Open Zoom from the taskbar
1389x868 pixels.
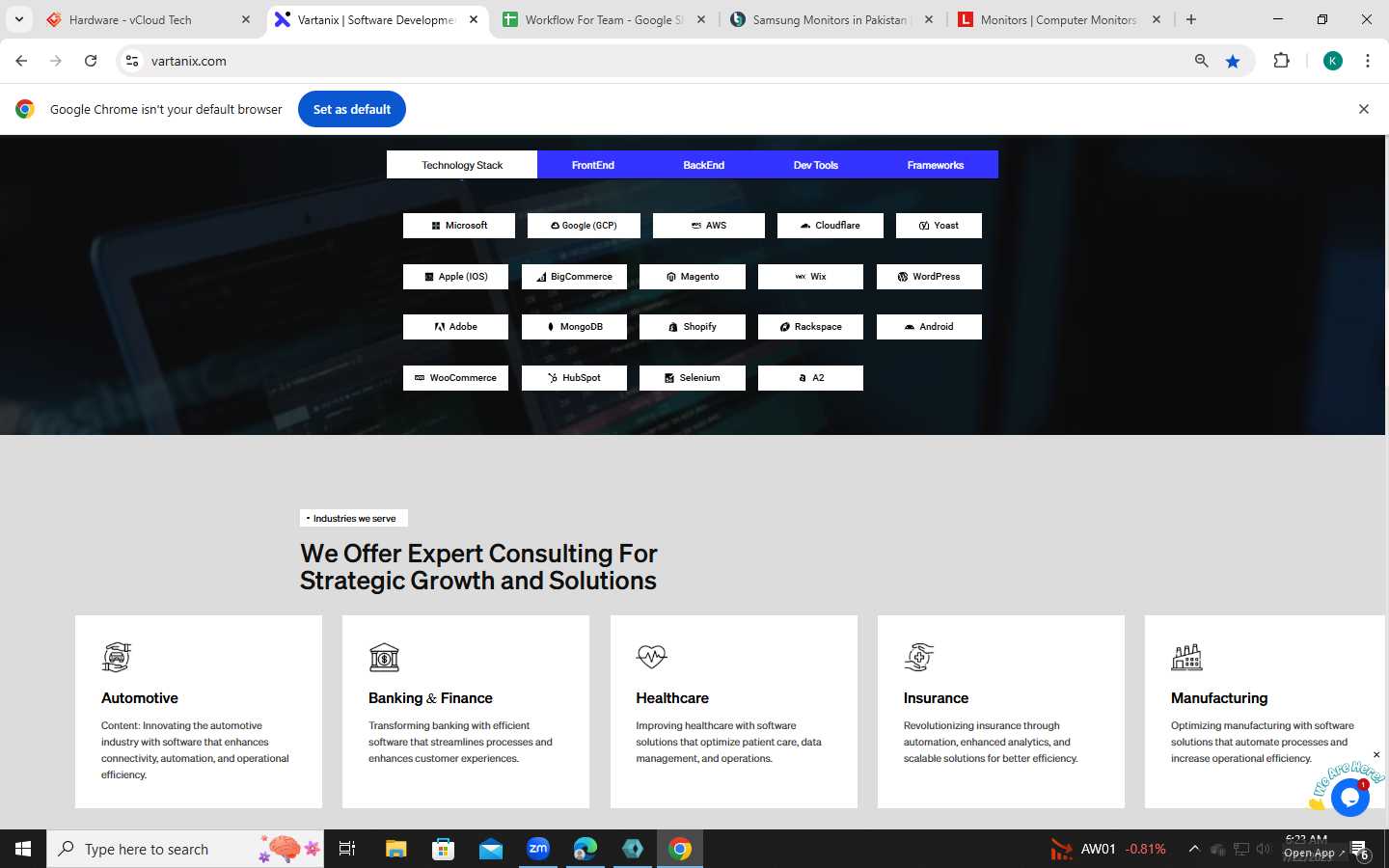(538, 849)
